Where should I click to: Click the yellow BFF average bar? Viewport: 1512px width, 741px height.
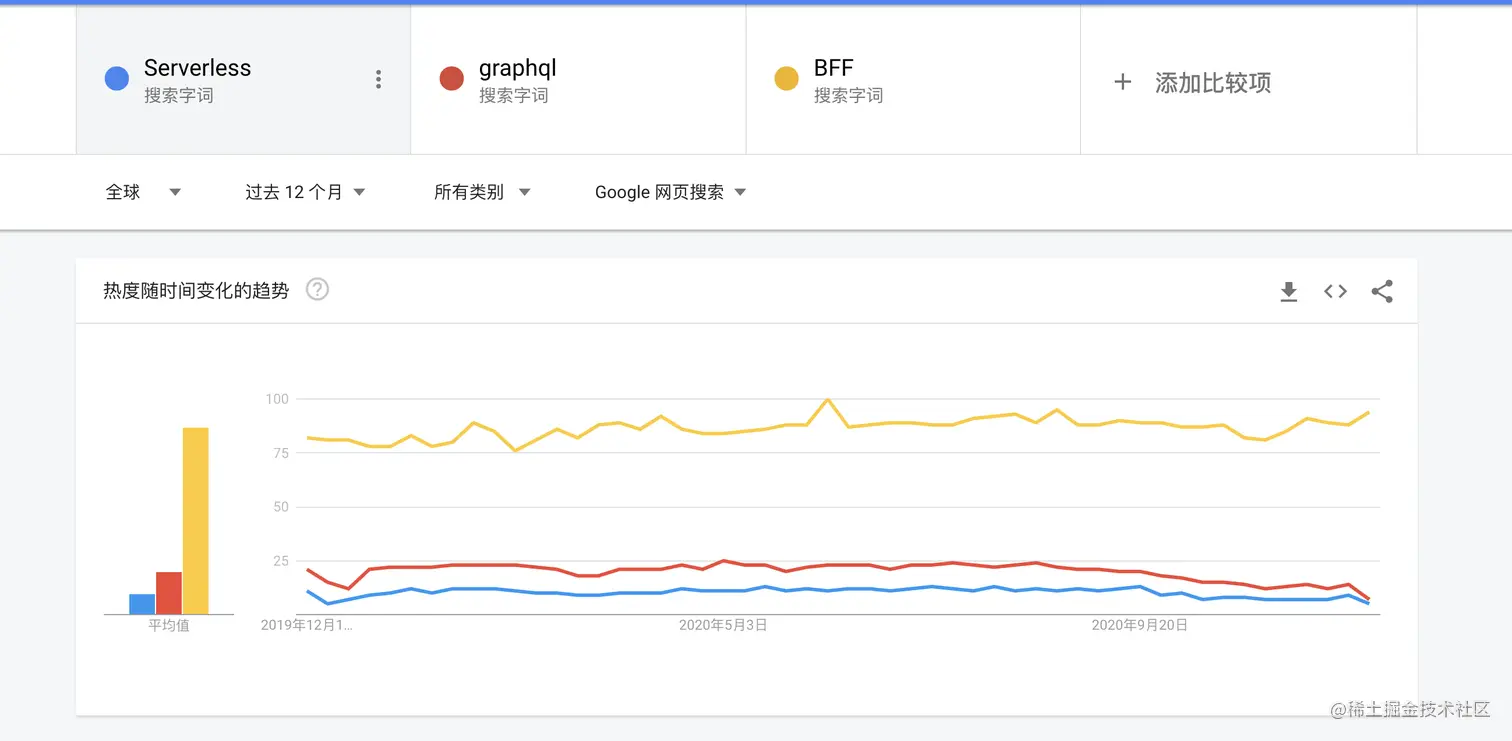click(x=196, y=521)
